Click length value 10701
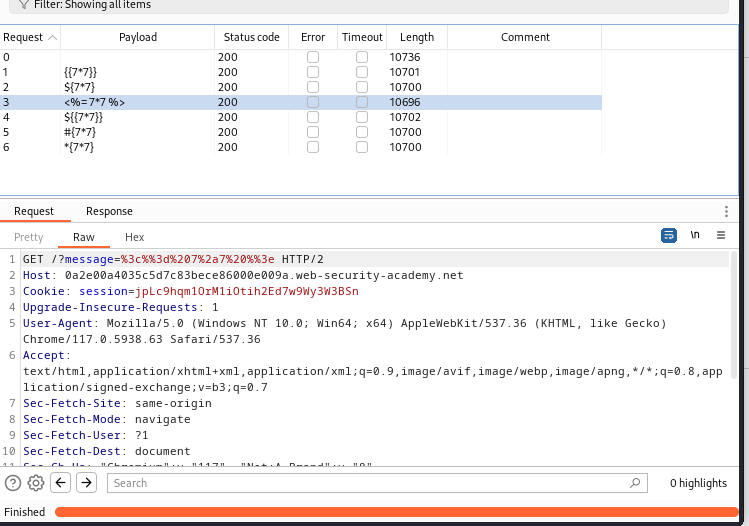749x526 pixels. (404, 72)
